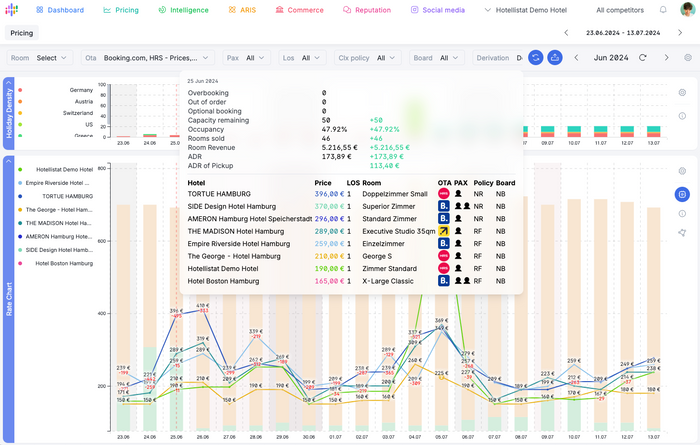Click the Jun 2024 month label

pos(611,58)
